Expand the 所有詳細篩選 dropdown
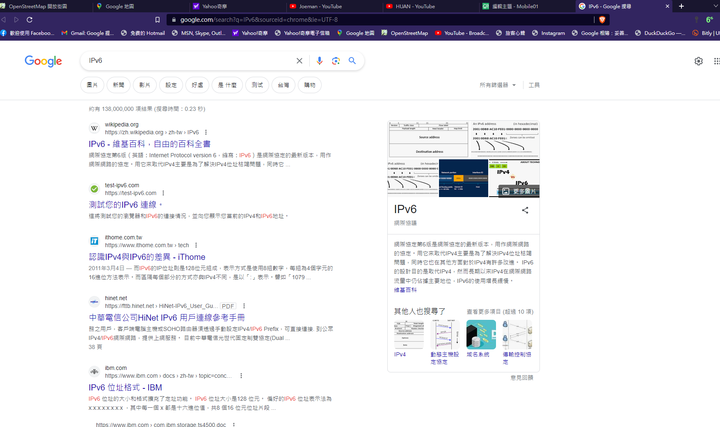Viewport: 720px width, 427px height. 497,85
